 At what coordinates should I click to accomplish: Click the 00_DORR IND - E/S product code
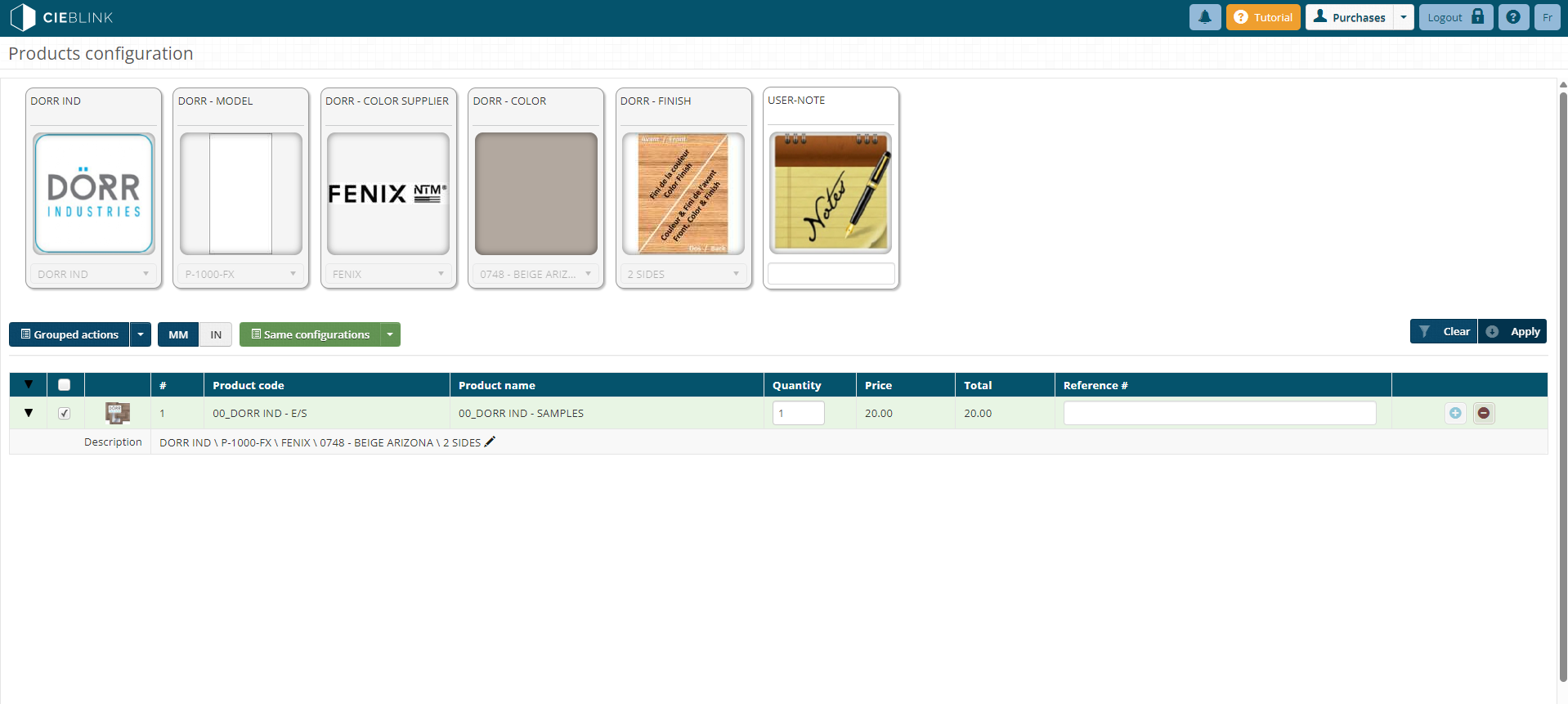(260, 413)
